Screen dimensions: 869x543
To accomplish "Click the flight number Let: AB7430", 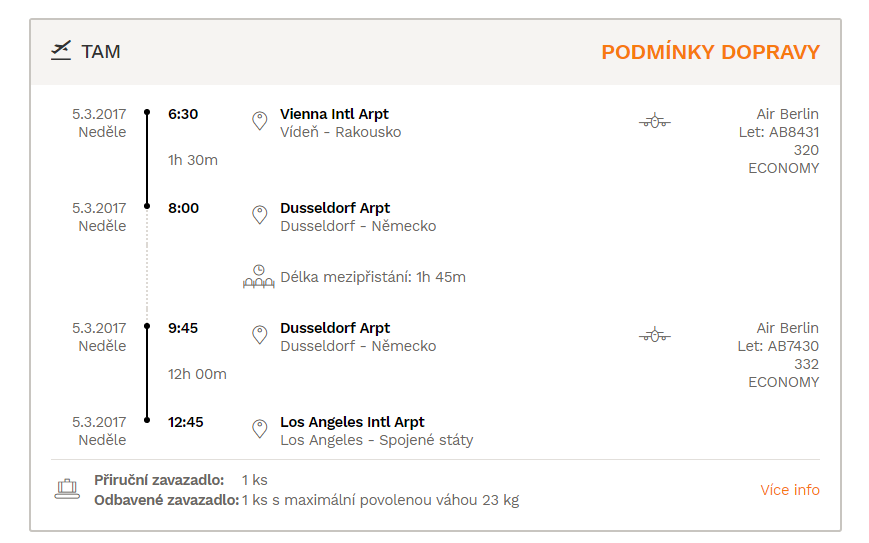I will pyautogui.click(x=778, y=346).
